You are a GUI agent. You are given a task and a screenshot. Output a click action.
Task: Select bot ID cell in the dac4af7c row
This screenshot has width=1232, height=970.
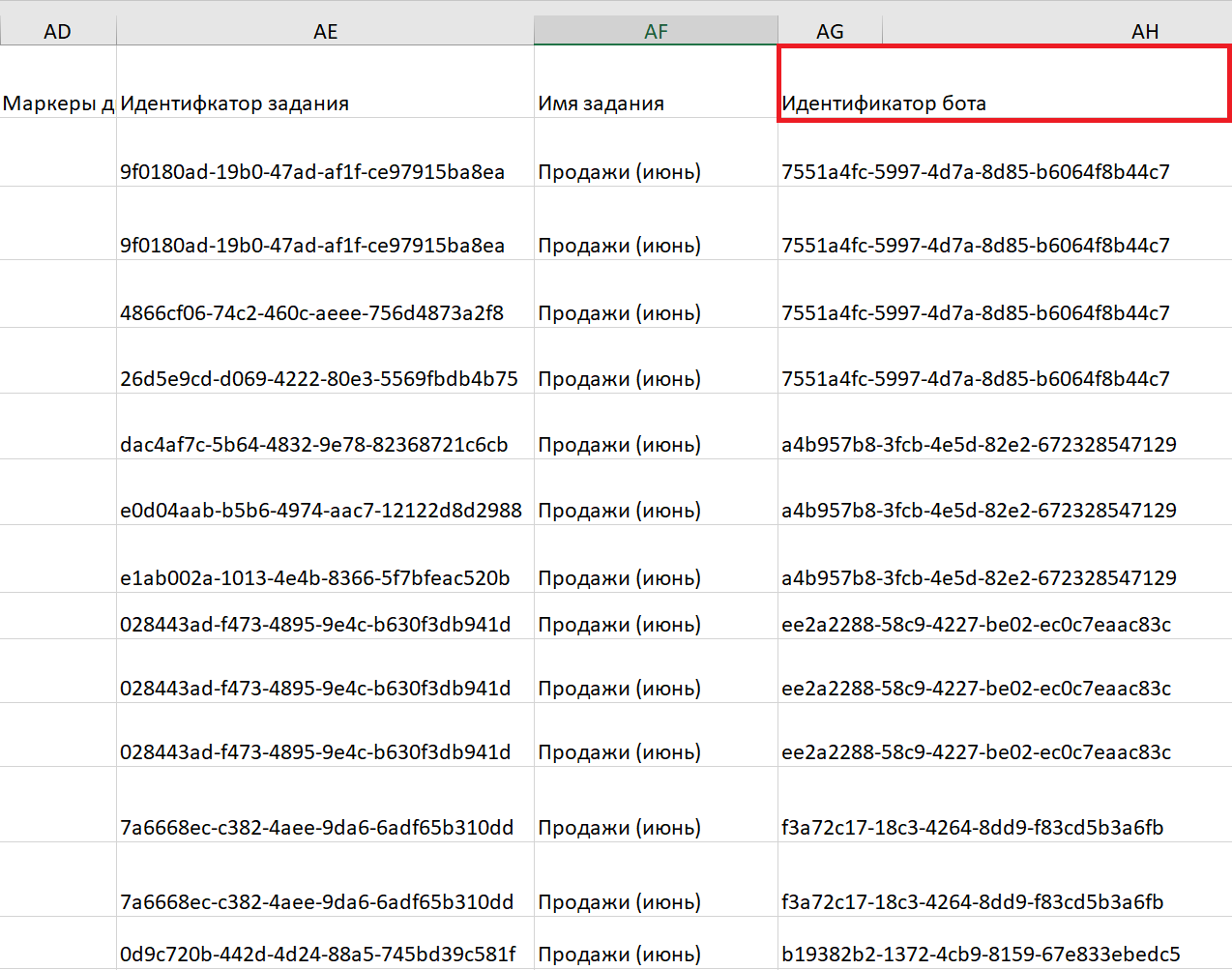(x=979, y=444)
